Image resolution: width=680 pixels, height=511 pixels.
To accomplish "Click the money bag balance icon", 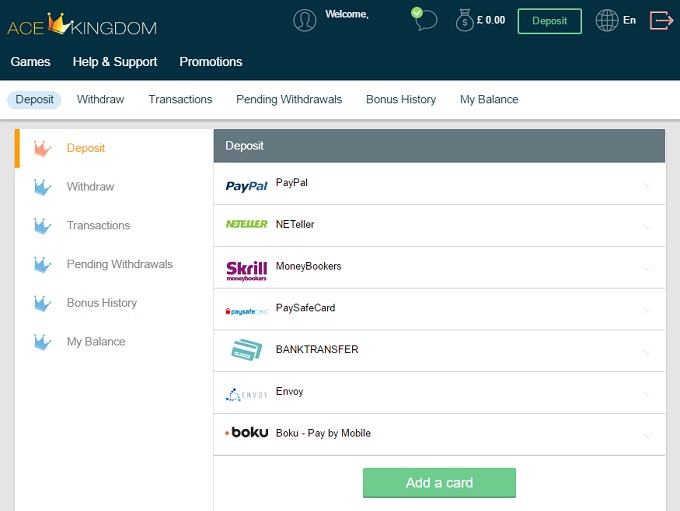I will coord(465,20).
